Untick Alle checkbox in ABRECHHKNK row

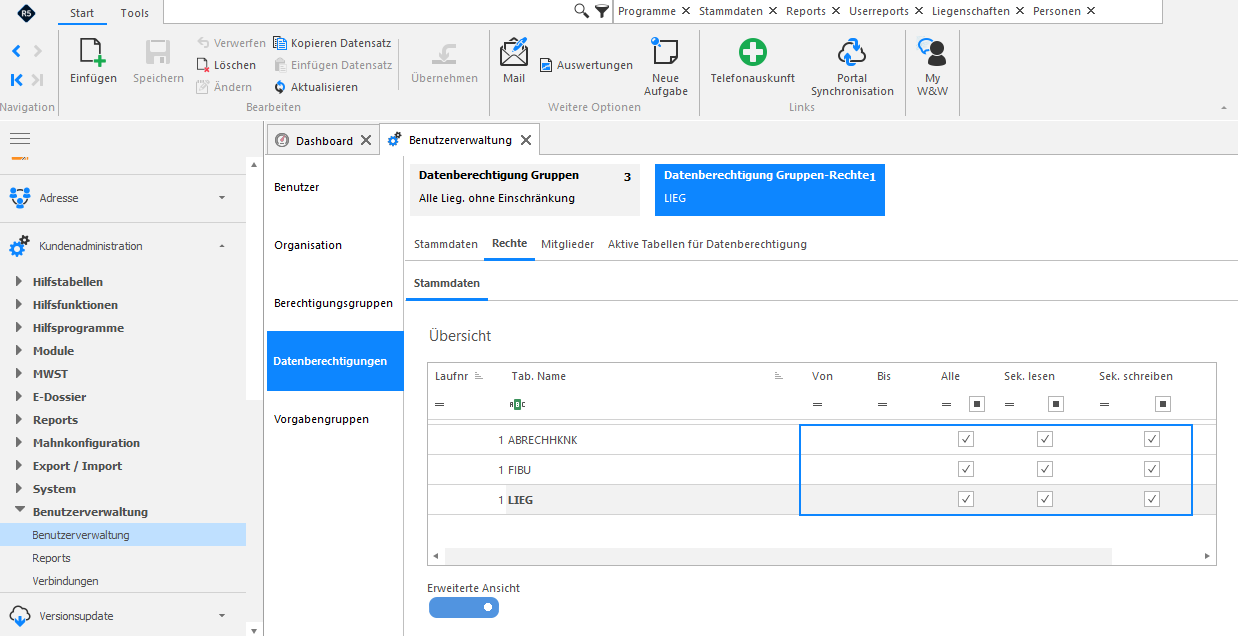[x=965, y=439]
